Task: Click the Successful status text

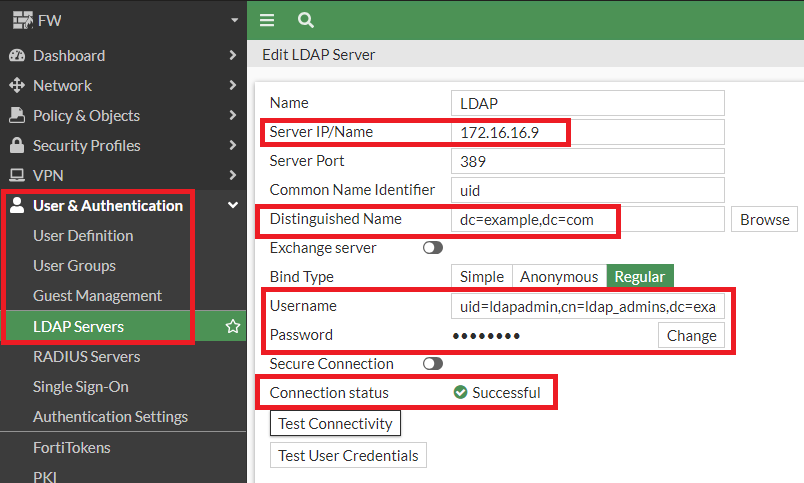Action: coord(506,393)
